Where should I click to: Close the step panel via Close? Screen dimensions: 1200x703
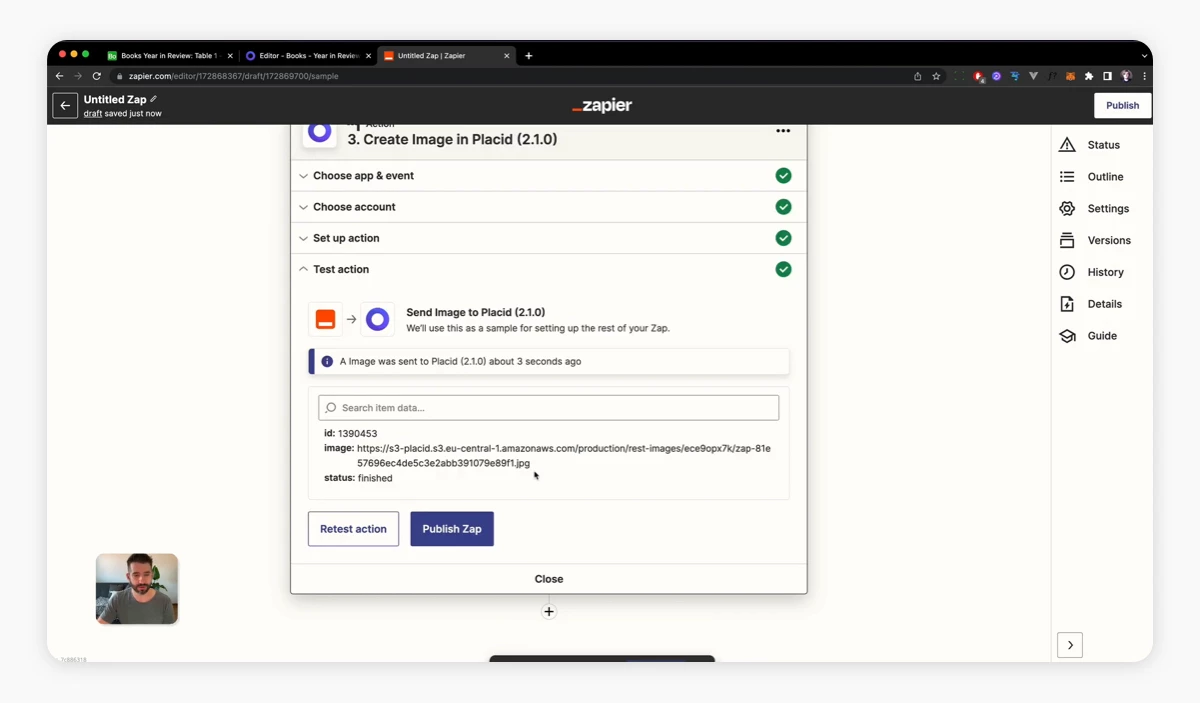(x=549, y=579)
